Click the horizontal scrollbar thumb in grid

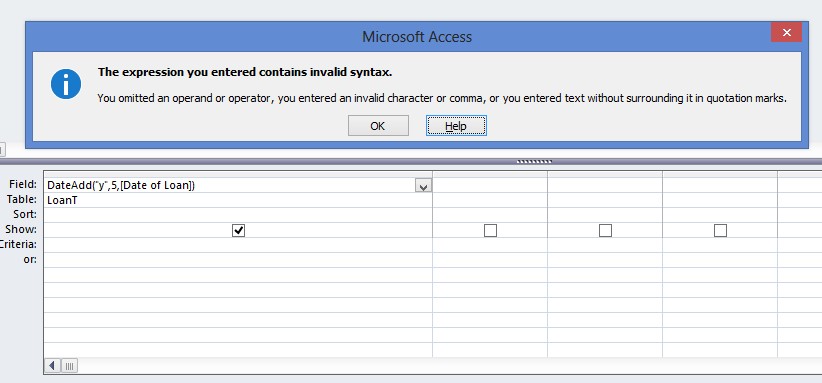click(69, 365)
